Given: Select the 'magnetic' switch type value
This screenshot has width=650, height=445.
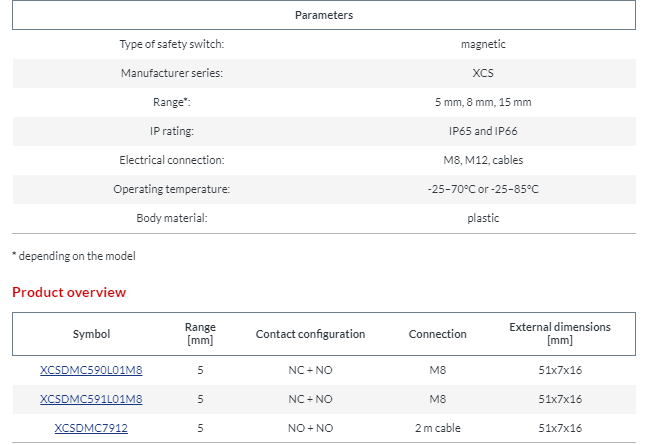Looking at the screenshot, I should click(483, 44).
